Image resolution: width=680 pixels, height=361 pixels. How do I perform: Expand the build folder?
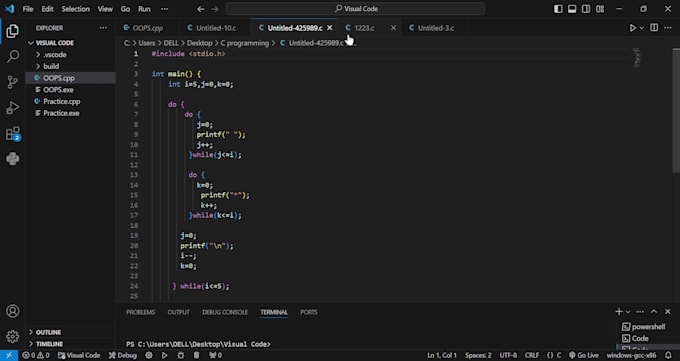coord(51,66)
